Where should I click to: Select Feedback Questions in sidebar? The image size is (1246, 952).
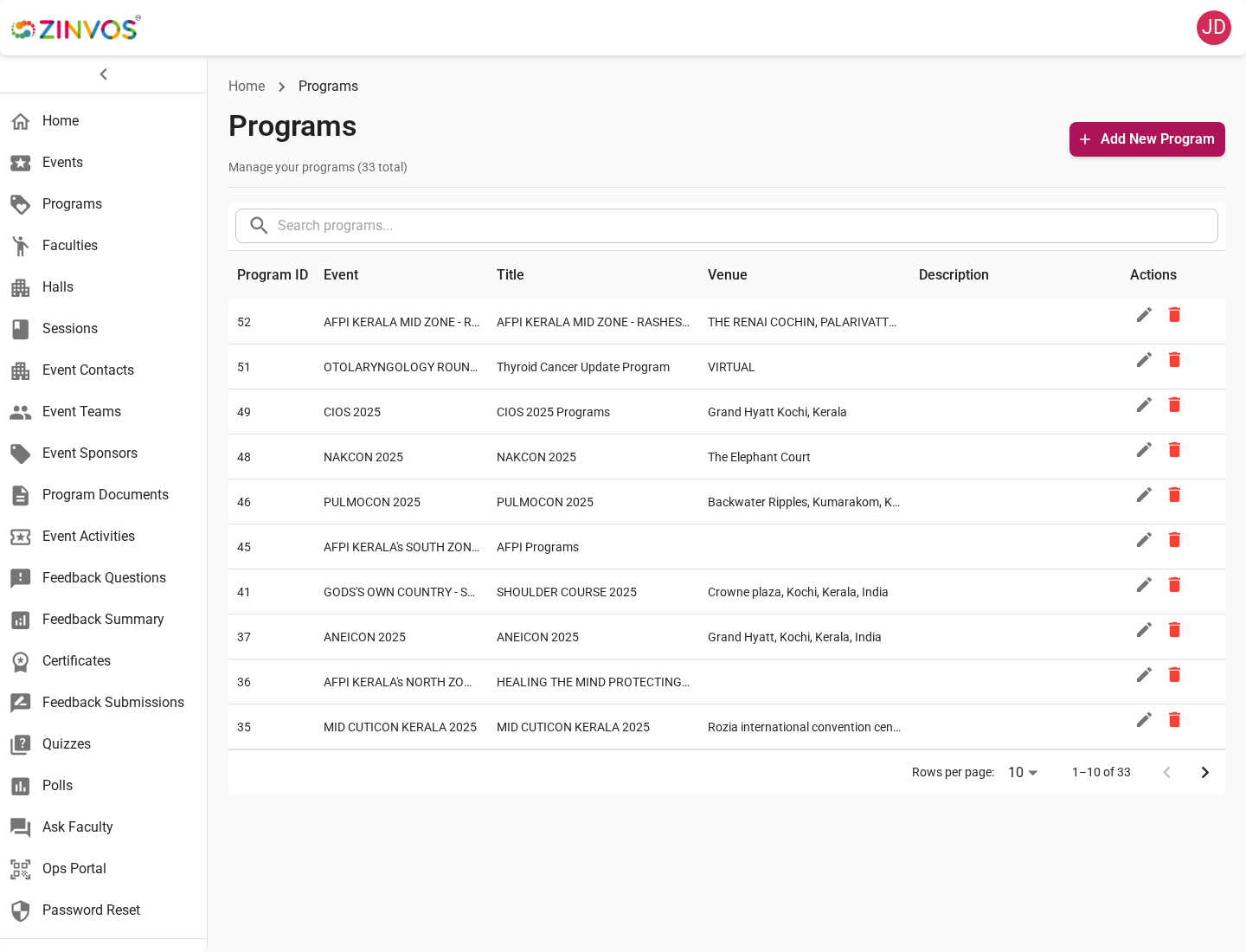point(104,578)
